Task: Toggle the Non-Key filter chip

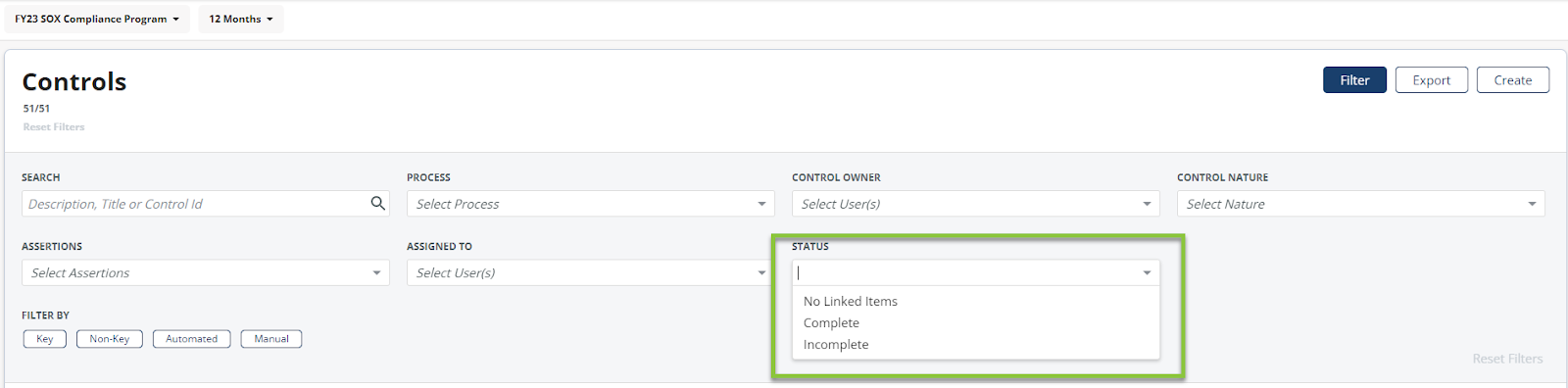Action: [x=110, y=339]
